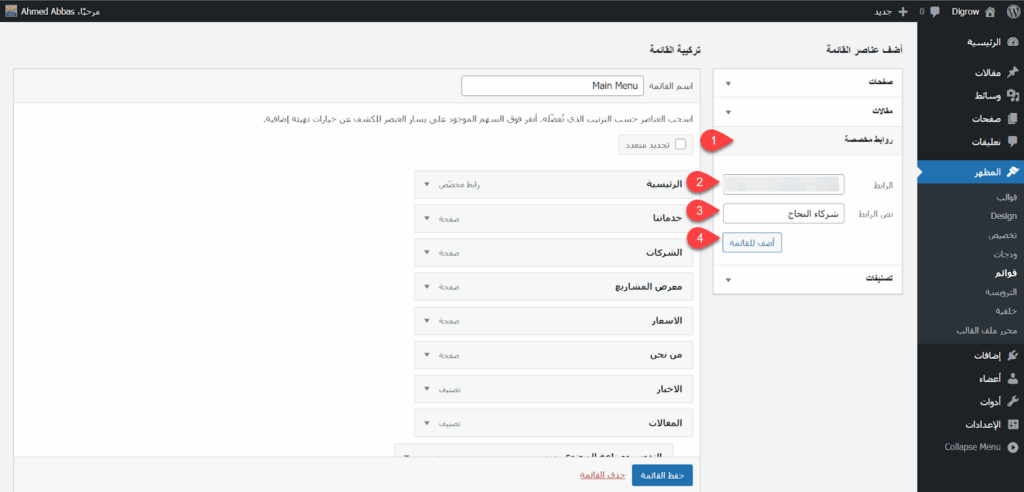Click the pin icon for posts
Screen dimensions: 1024x492
pos(1012,74)
